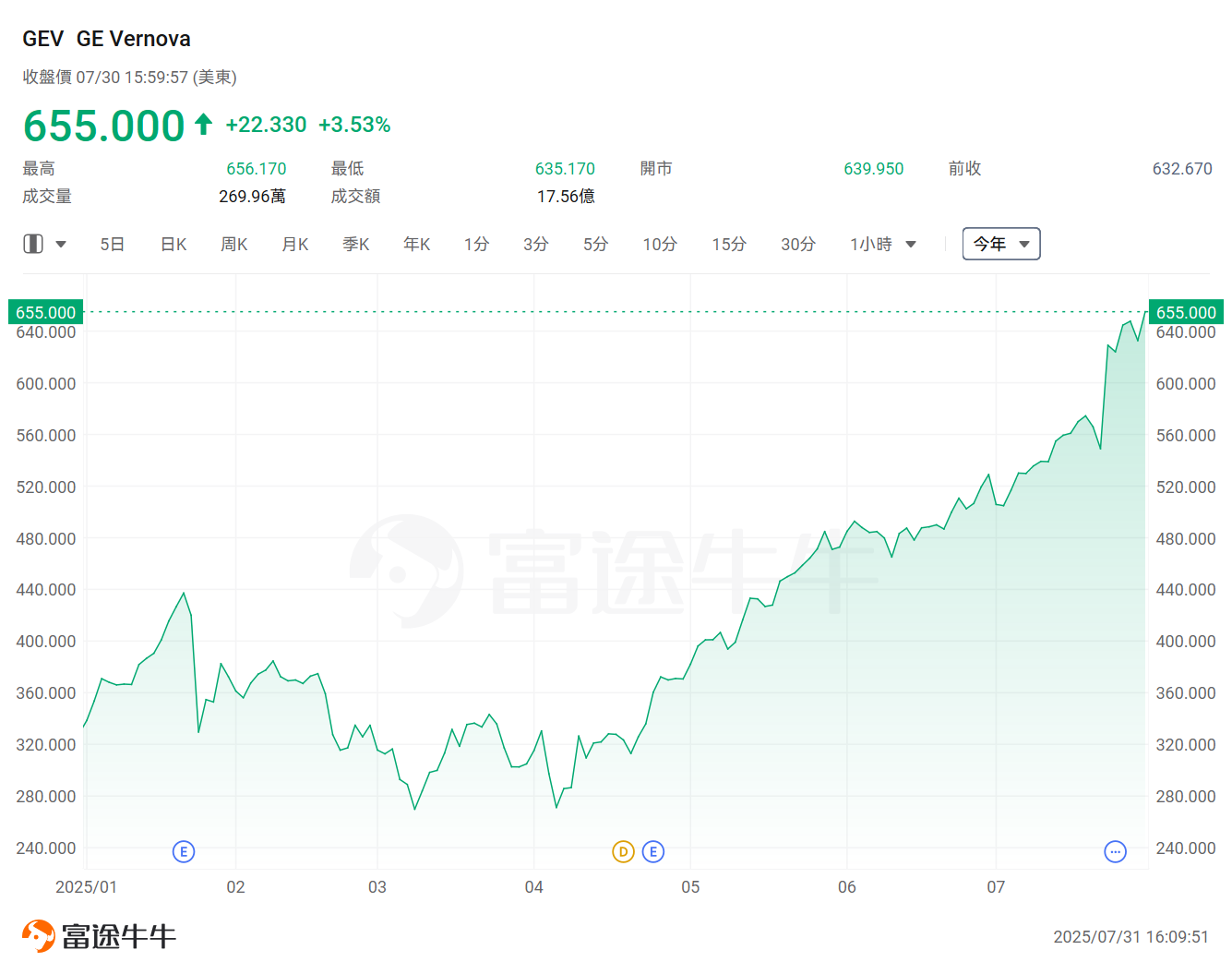
Task: Switch to 月K monthly chart
Action: coord(295,244)
